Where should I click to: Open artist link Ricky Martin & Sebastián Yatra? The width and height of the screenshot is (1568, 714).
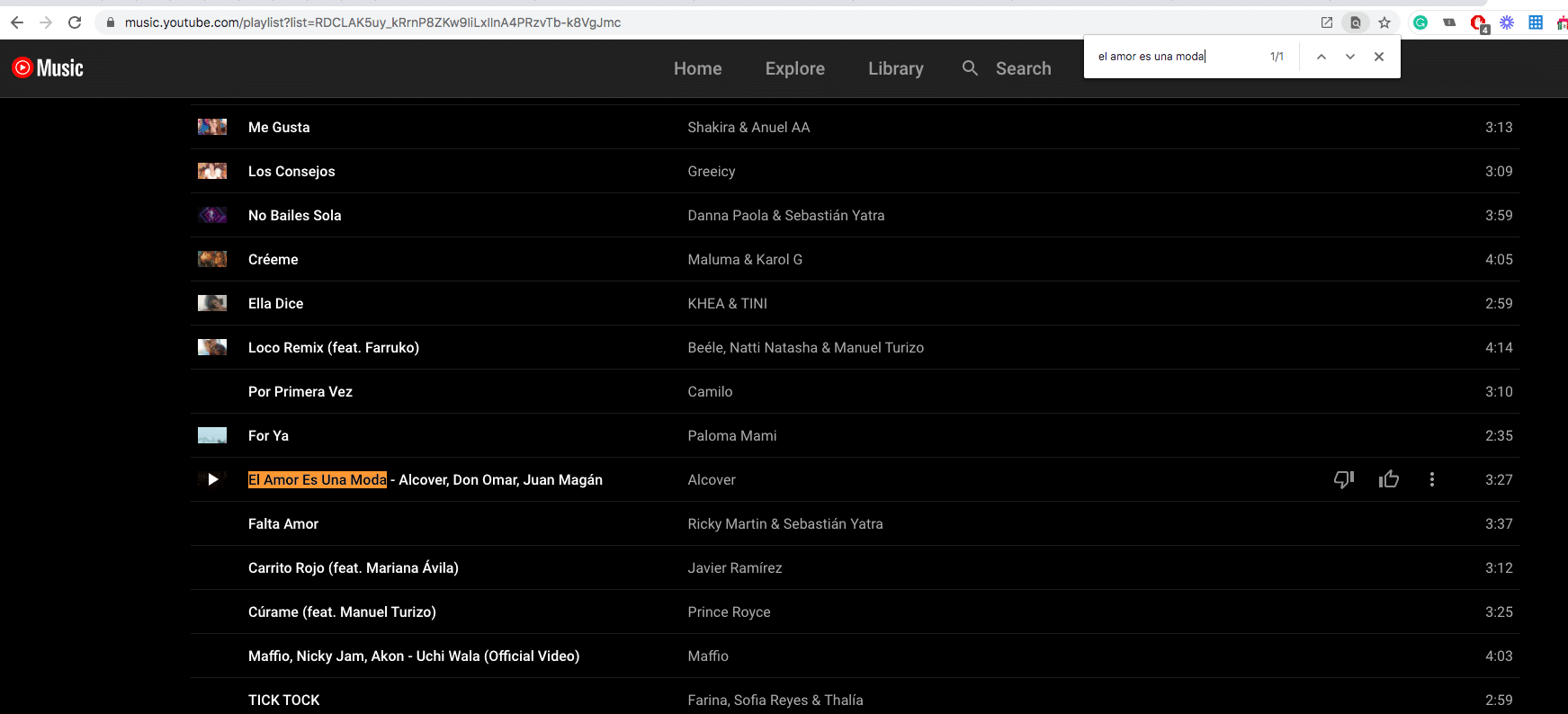785,524
